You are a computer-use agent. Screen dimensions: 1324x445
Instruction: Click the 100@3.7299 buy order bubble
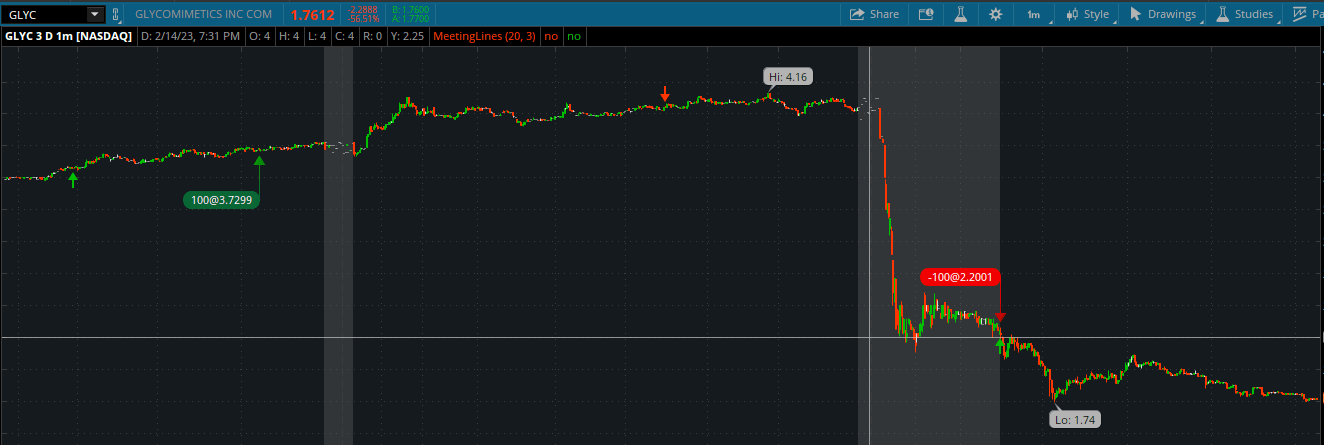220,200
